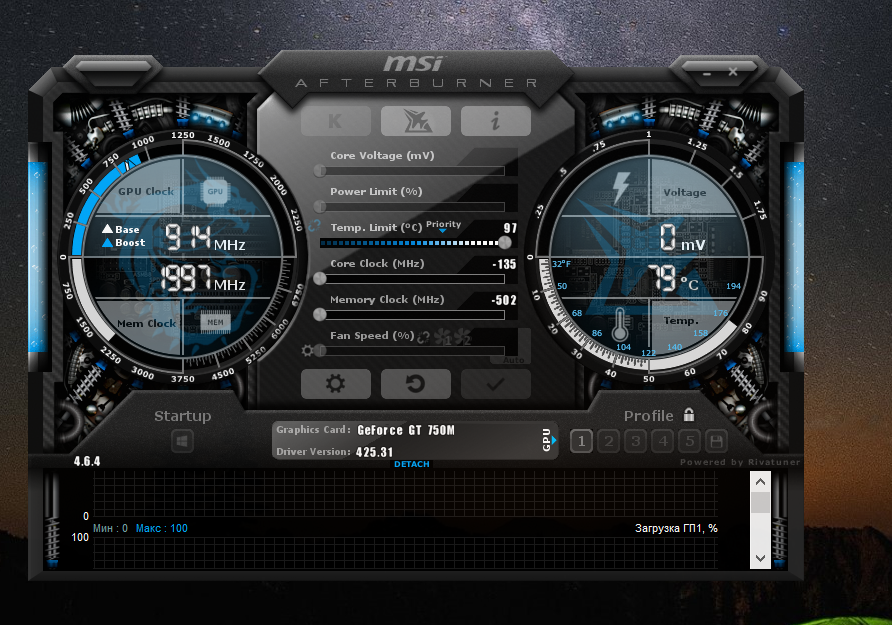
Task: Click the GPU chip icon in gauge
Action: 215,191
